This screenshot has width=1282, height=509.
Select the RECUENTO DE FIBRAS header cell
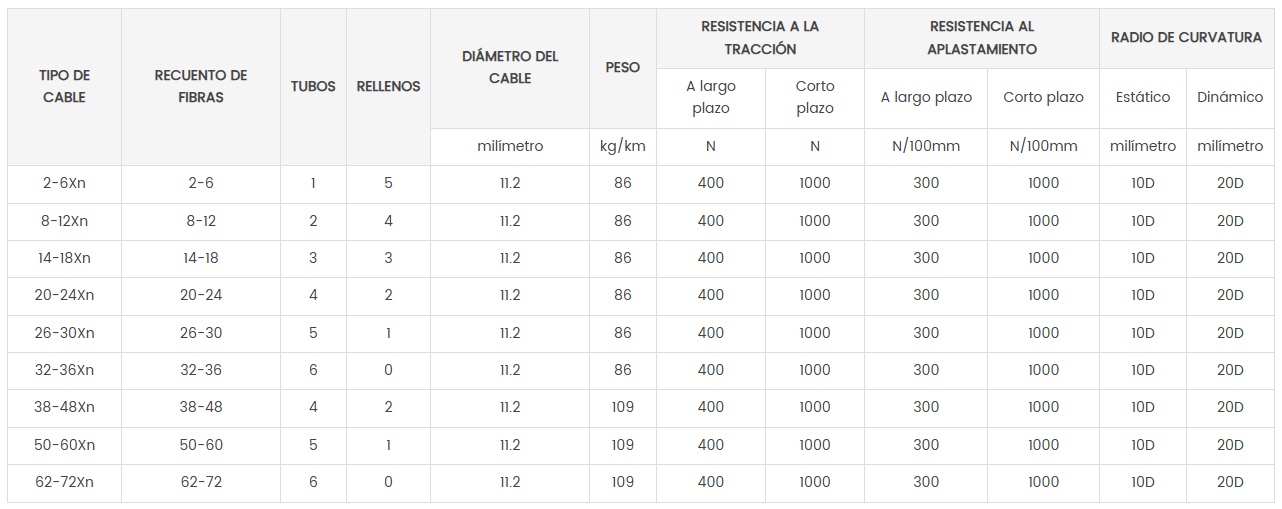point(201,87)
